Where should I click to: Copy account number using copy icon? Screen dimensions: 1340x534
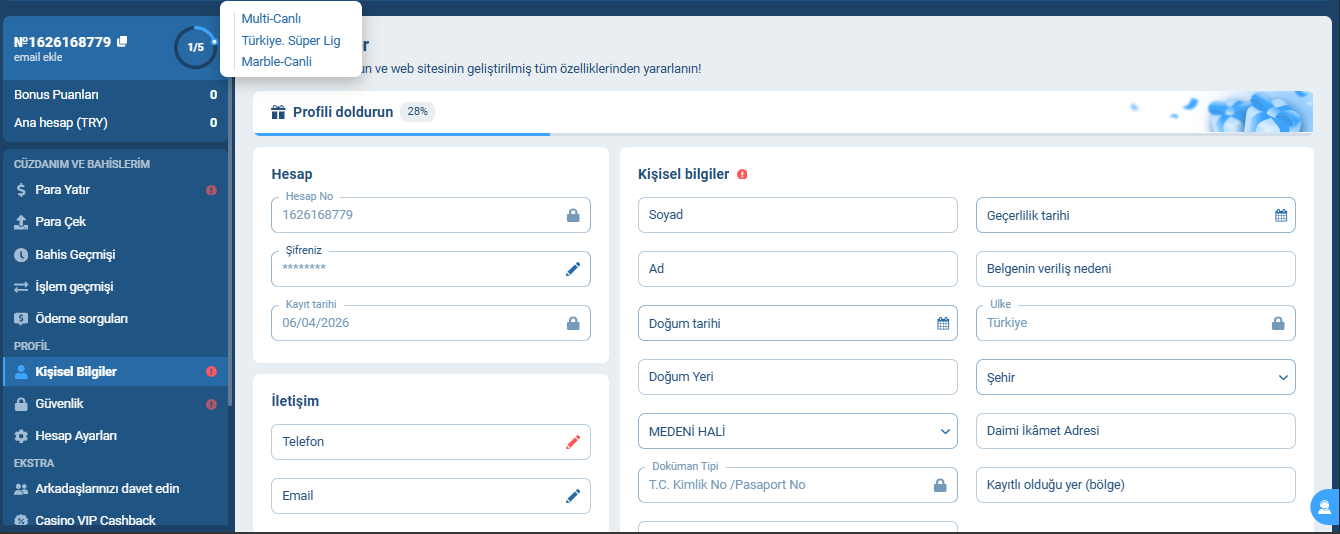pos(122,41)
